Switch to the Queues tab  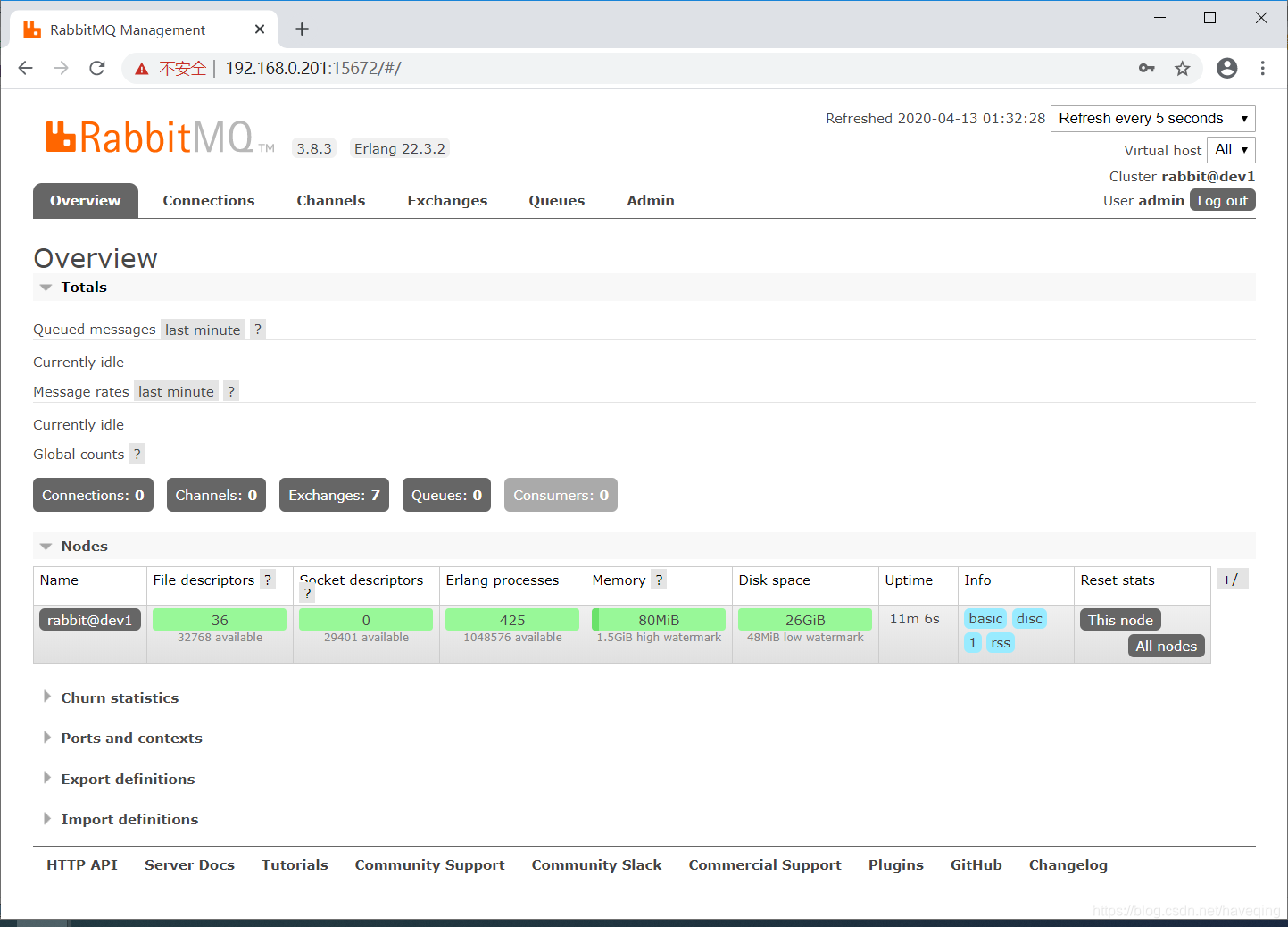pyautogui.click(x=557, y=200)
